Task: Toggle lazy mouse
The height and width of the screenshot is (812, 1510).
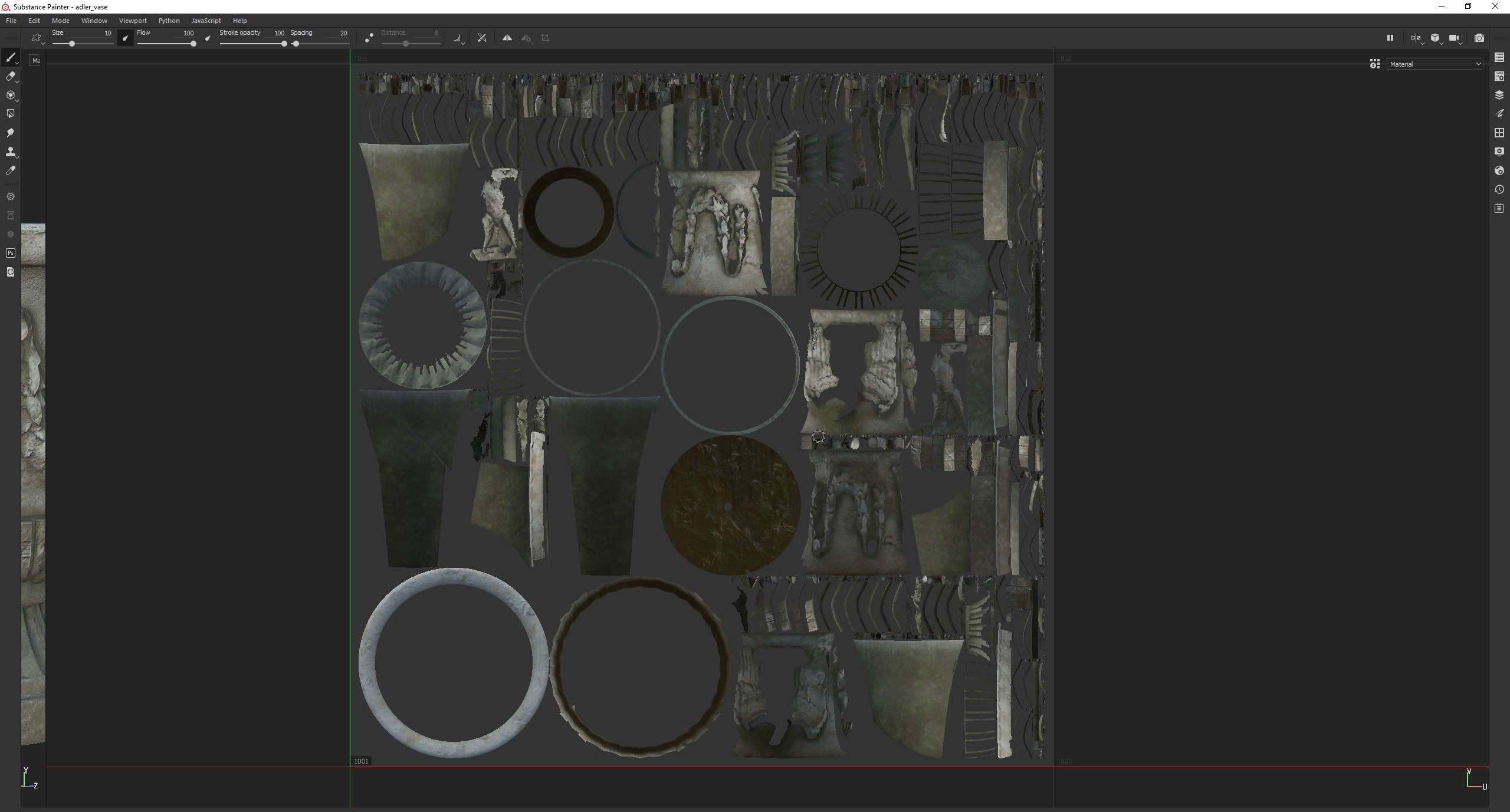Action: tap(369, 38)
